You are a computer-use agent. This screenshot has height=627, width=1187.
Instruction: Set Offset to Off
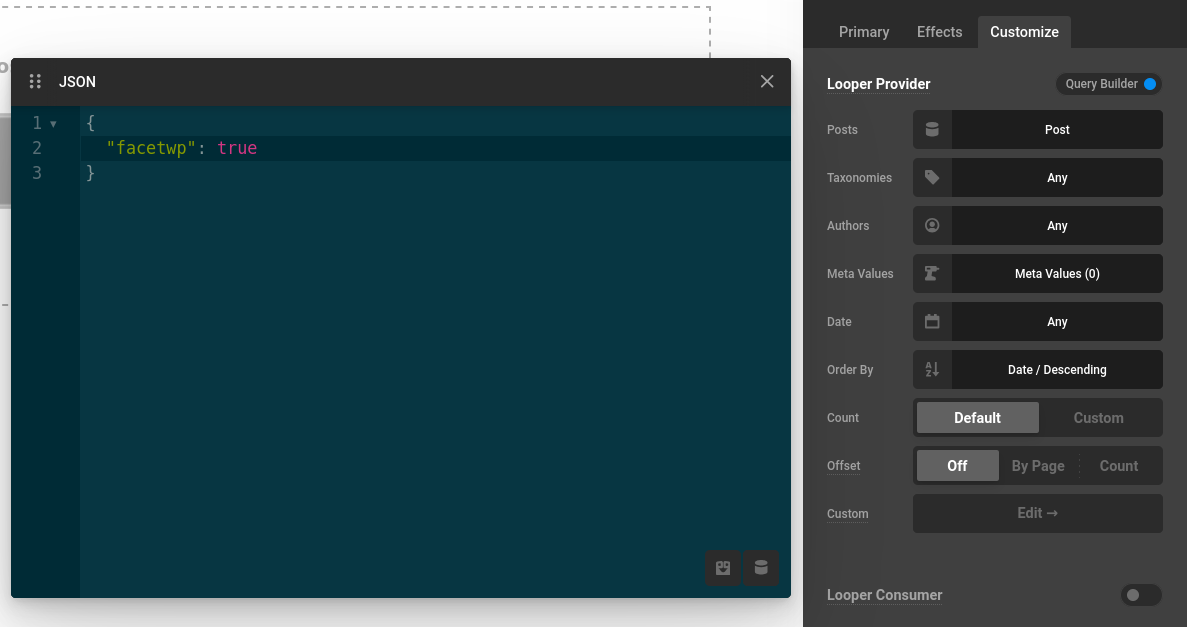(x=957, y=466)
